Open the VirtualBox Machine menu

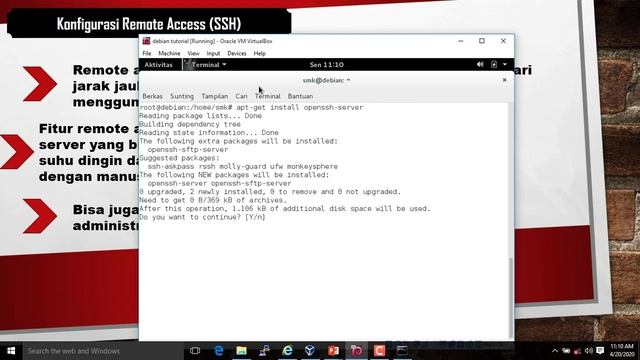[169, 53]
